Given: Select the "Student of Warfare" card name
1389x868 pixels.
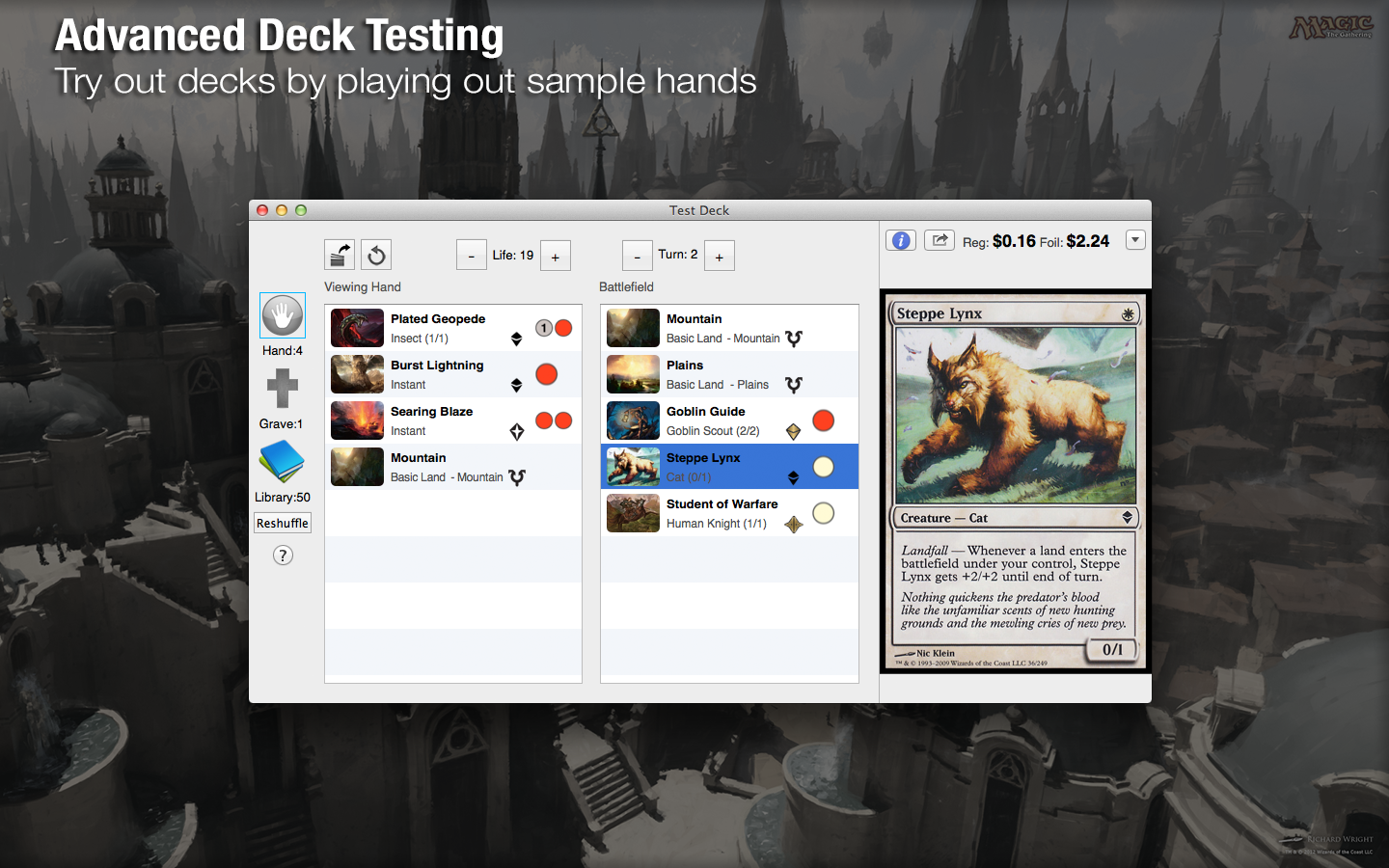Looking at the screenshot, I should click(722, 504).
